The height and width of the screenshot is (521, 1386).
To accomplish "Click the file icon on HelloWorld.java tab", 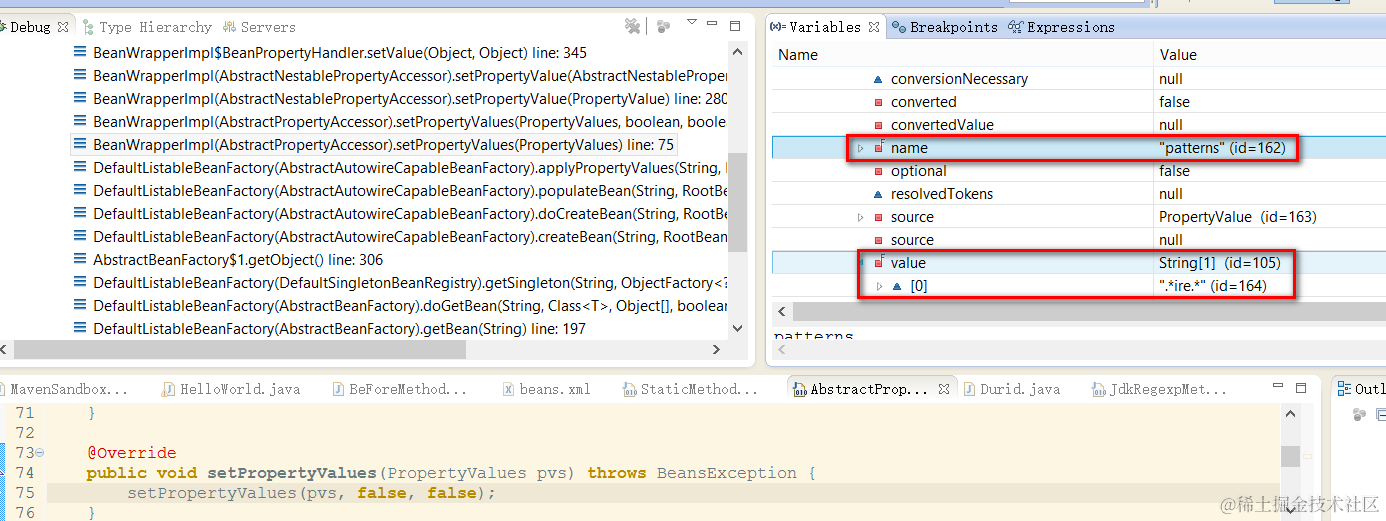I will coord(169,389).
